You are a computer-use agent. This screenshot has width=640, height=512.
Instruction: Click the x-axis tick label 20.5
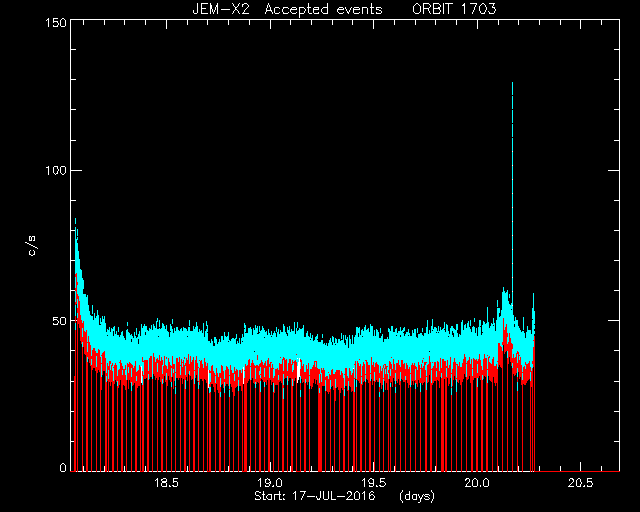click(580, 483)
